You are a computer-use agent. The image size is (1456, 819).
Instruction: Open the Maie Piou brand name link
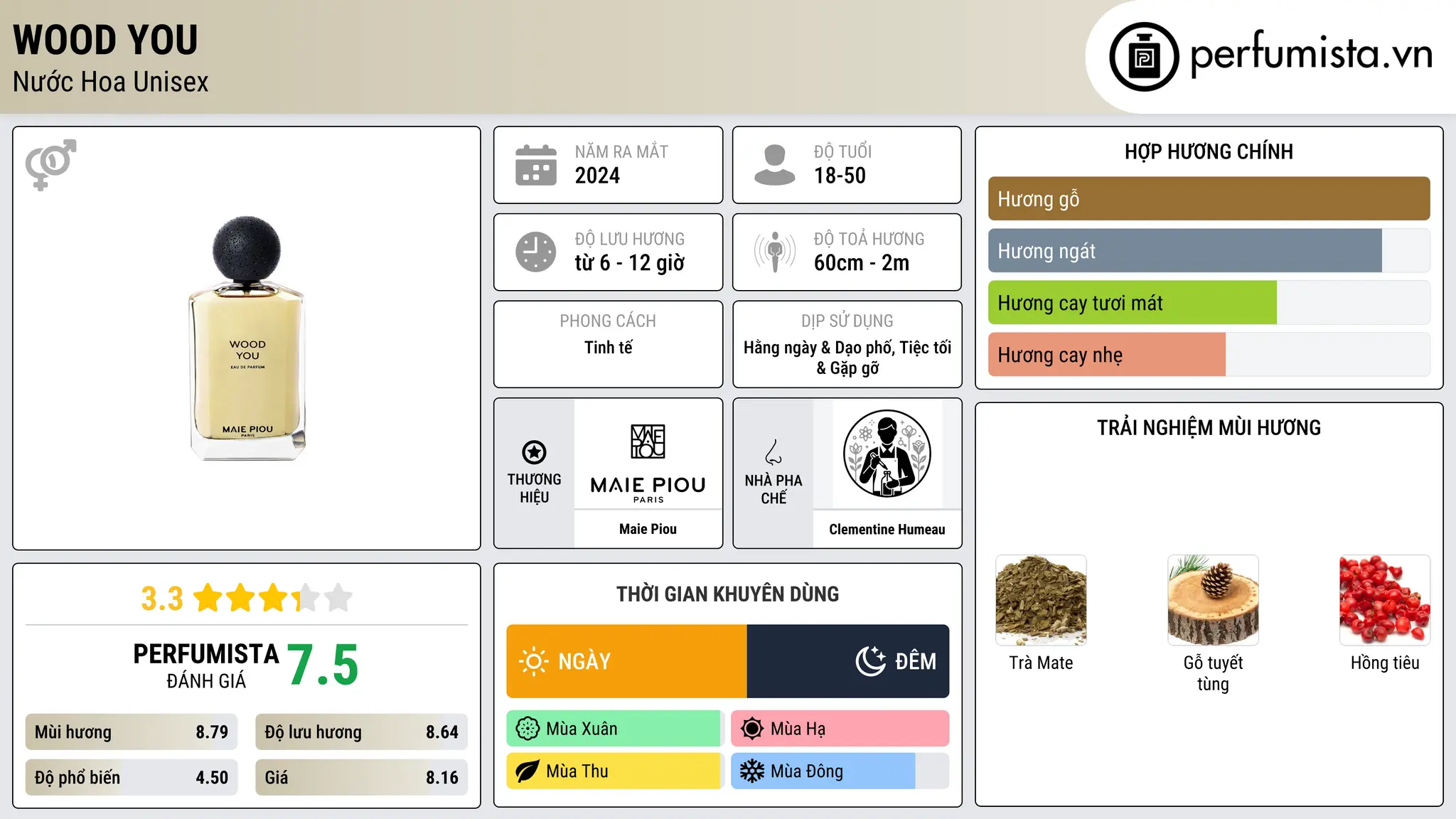point(648,529)
